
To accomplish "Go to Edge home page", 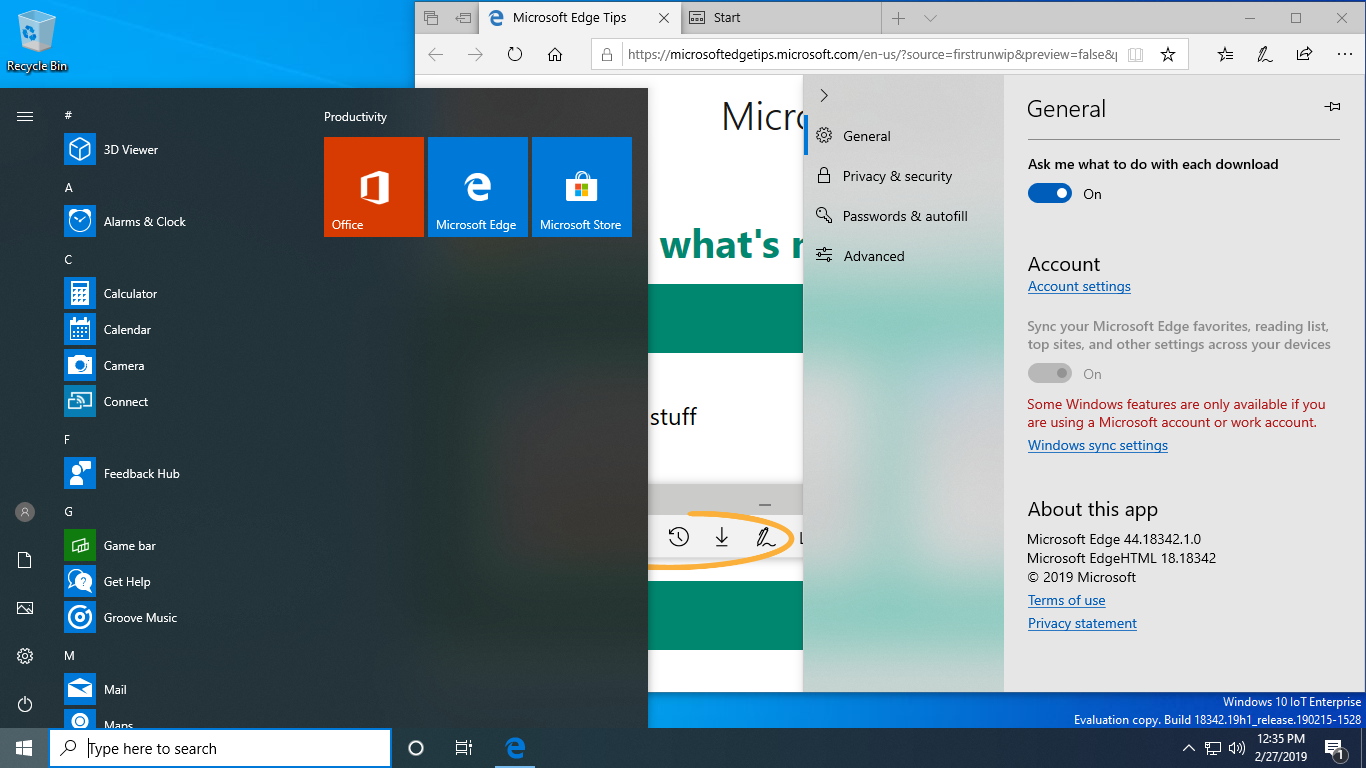I will pos(555,55).
